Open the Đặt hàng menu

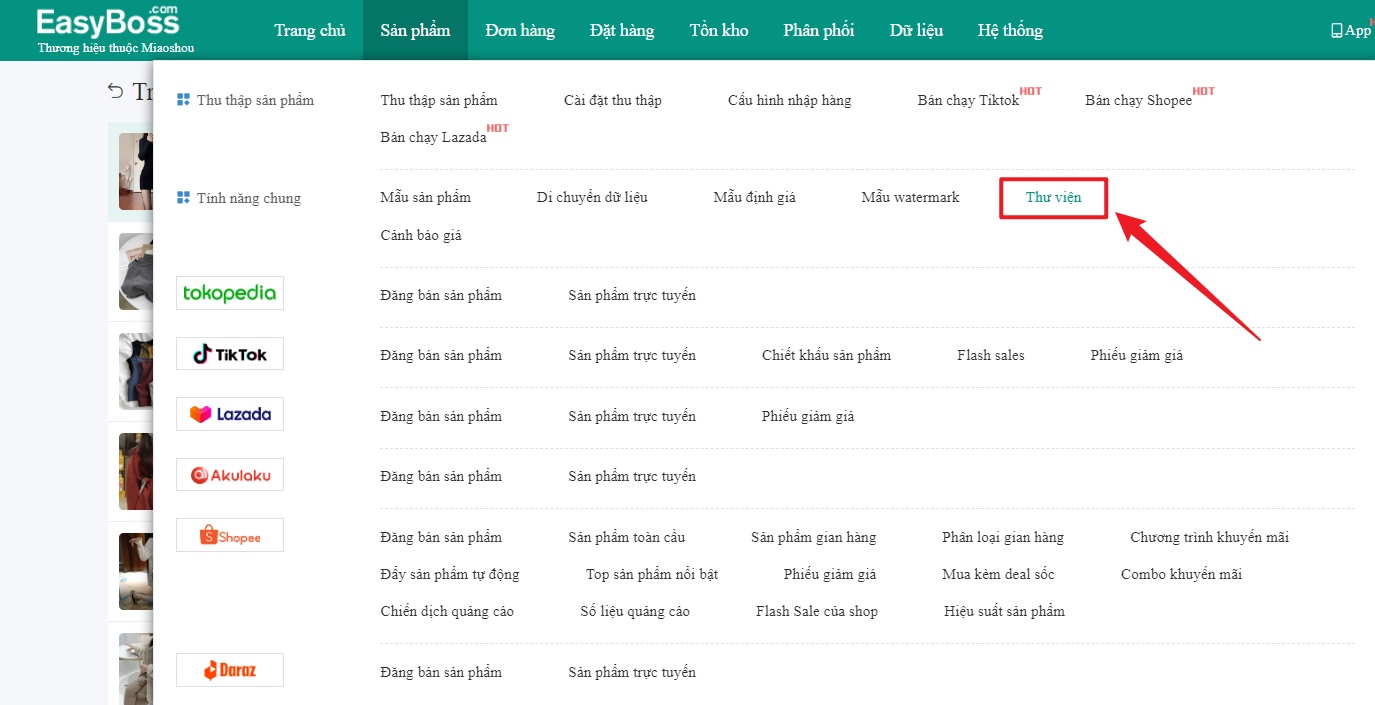click(622, 30)
